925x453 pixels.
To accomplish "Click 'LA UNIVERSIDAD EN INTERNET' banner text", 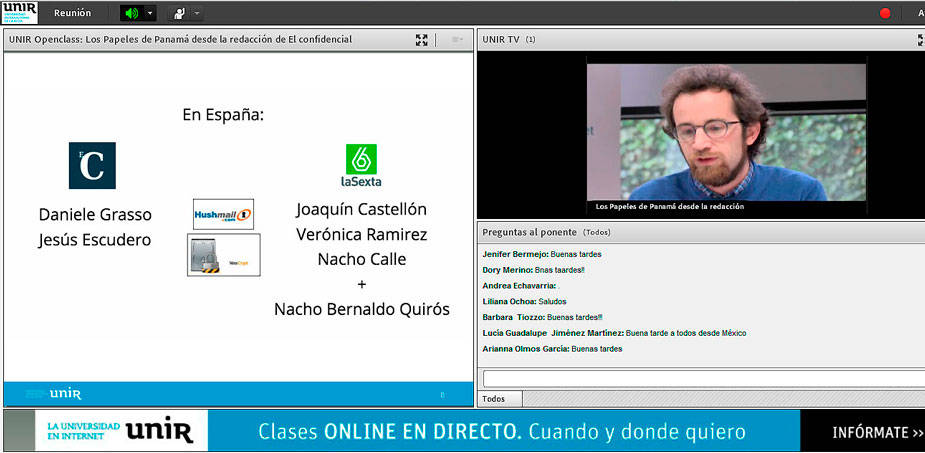I will point(84,431).
